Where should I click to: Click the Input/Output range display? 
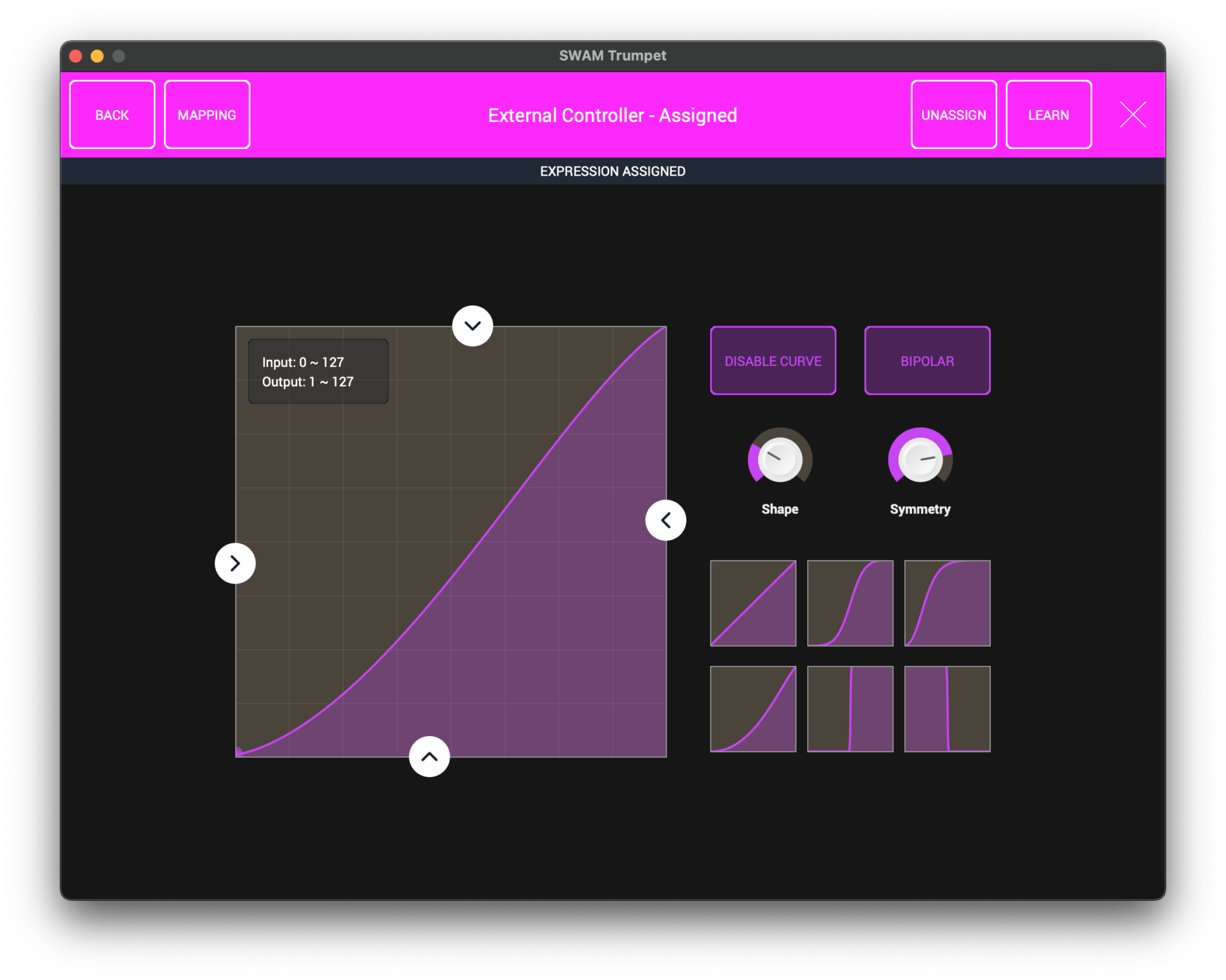click(317, 371)
